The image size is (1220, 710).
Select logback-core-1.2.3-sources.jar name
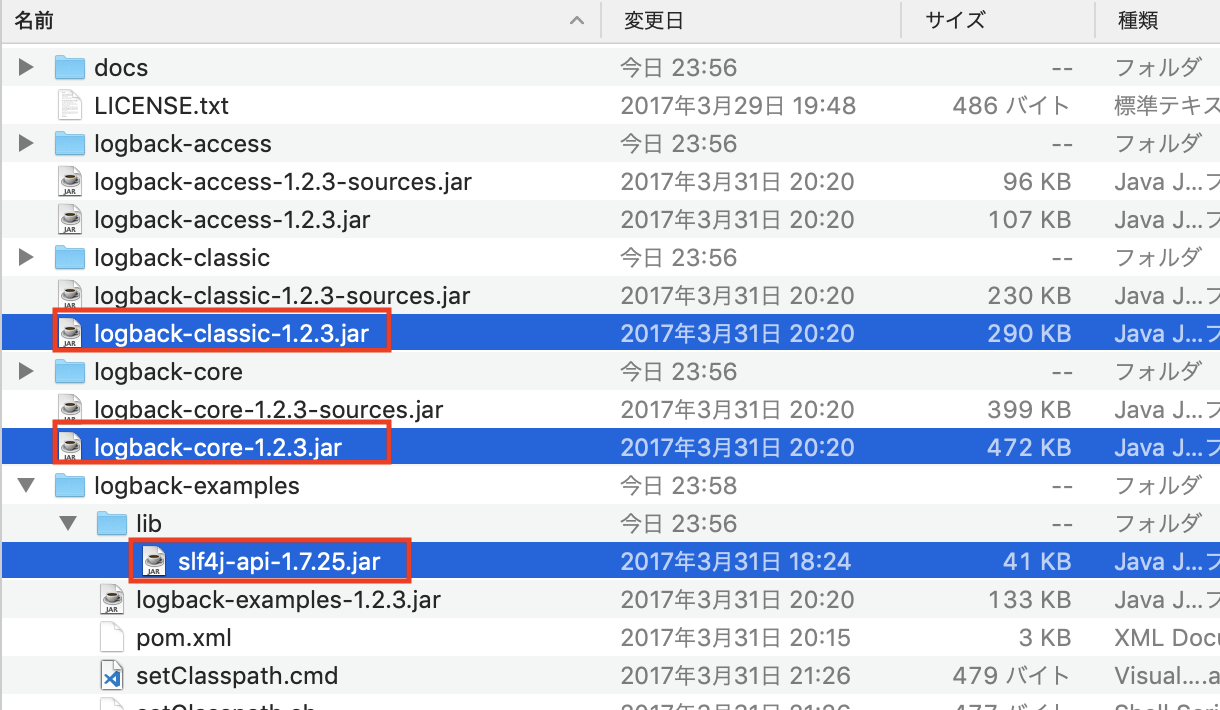(x=268, y=410)
